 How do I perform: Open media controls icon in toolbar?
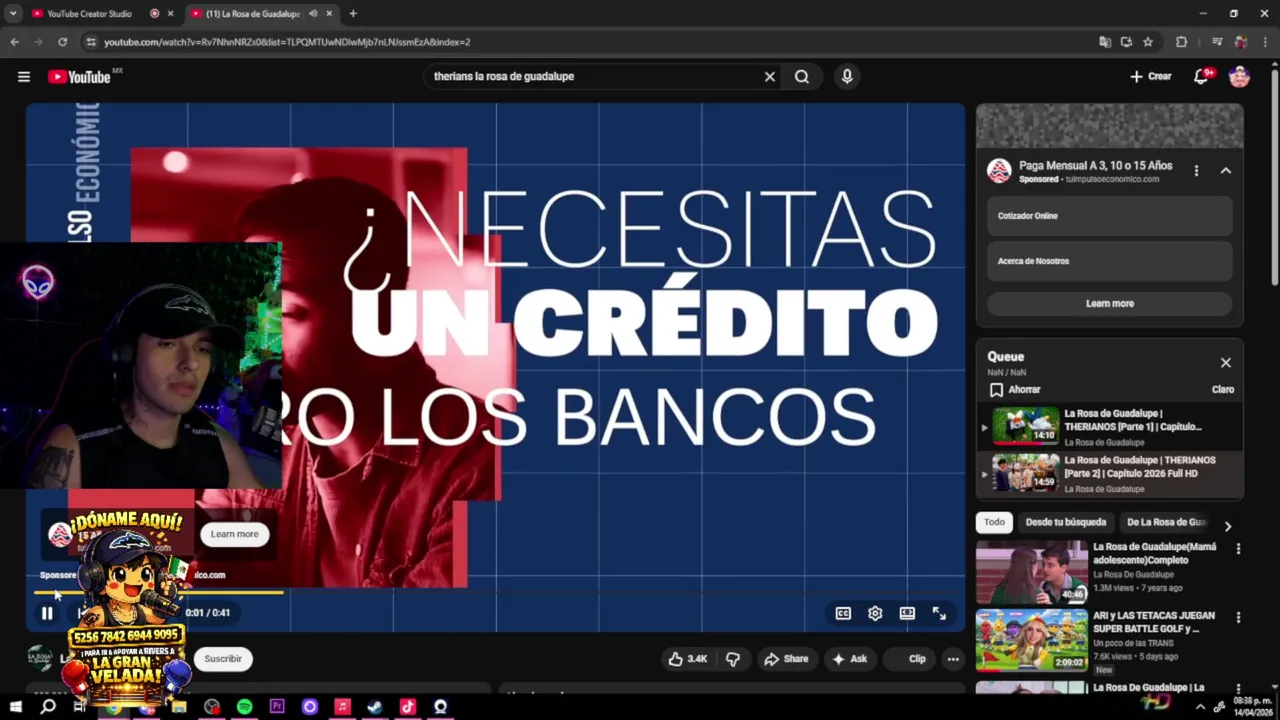(x=1217, y=42)
